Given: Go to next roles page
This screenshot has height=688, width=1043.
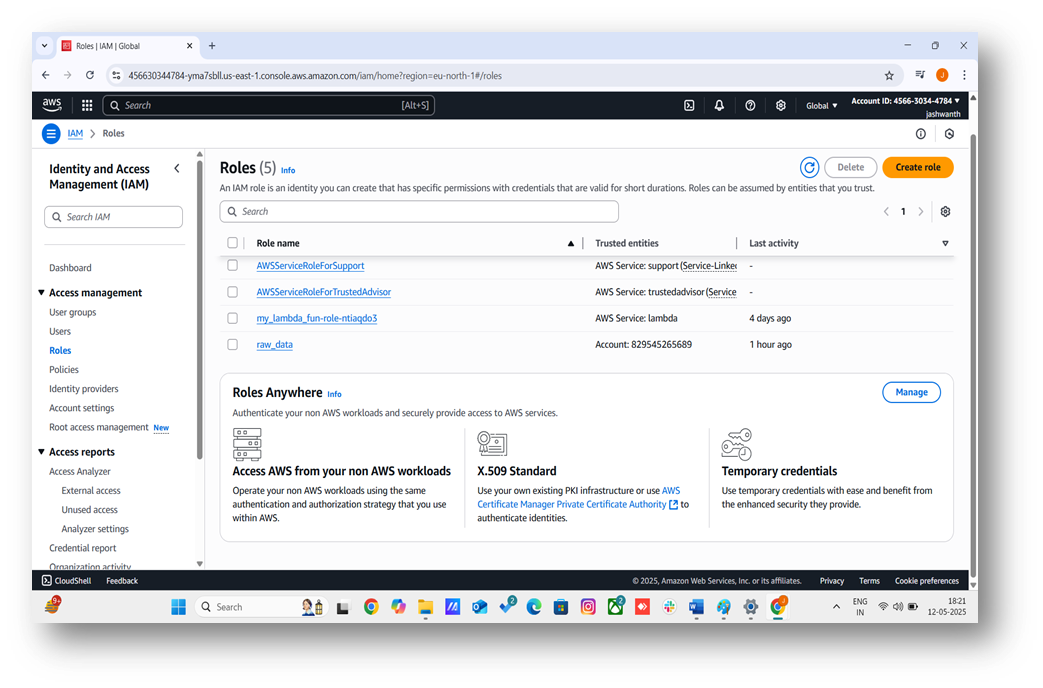Looking at the screenshot, I should (921, 212).
